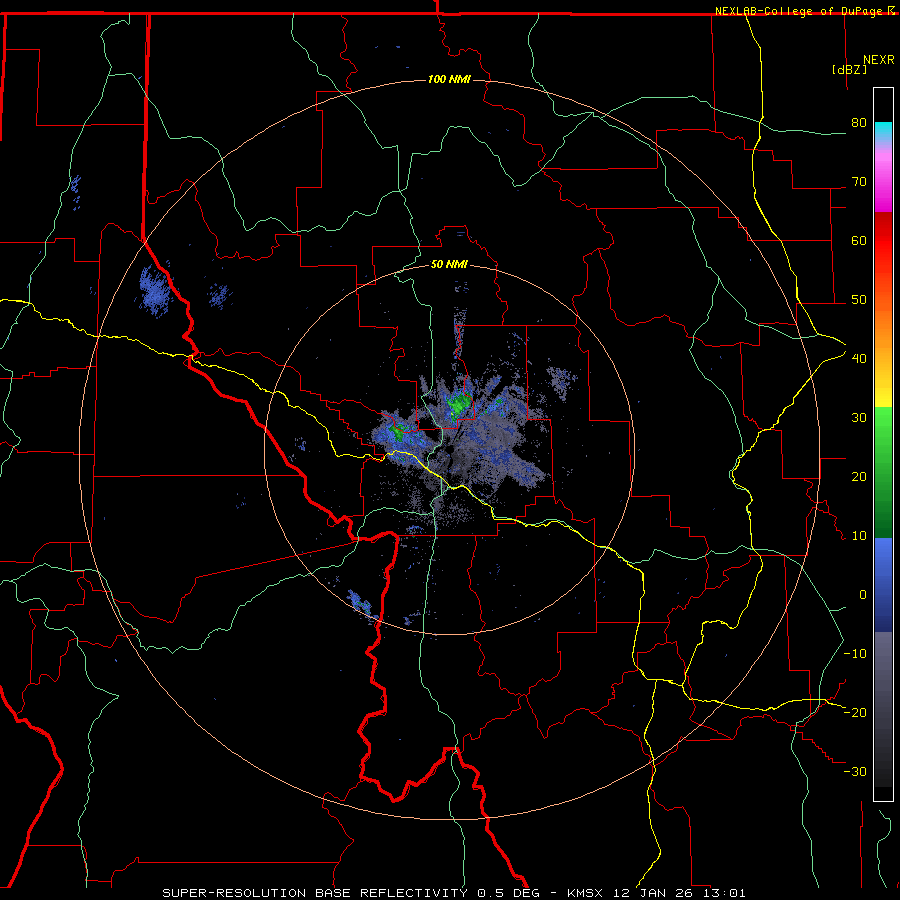The height and width of the screenshot is (900, 900).
Task: Click the 30 dBZ scale value
Action: point(859,418)
